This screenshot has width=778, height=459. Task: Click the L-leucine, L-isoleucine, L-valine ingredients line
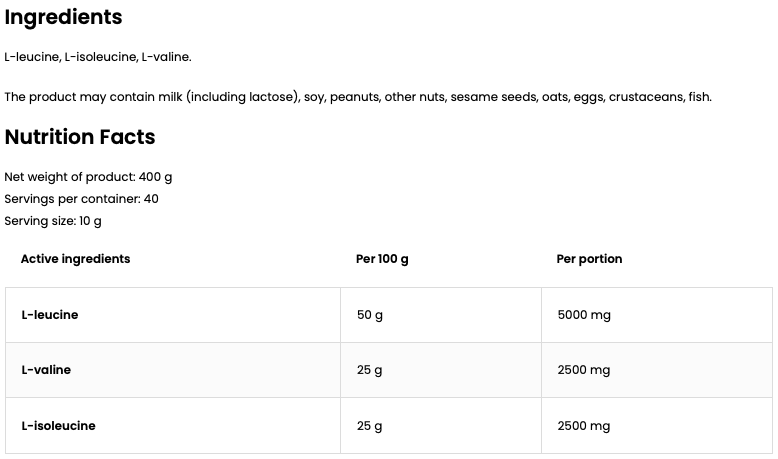[x=98, y=57]
